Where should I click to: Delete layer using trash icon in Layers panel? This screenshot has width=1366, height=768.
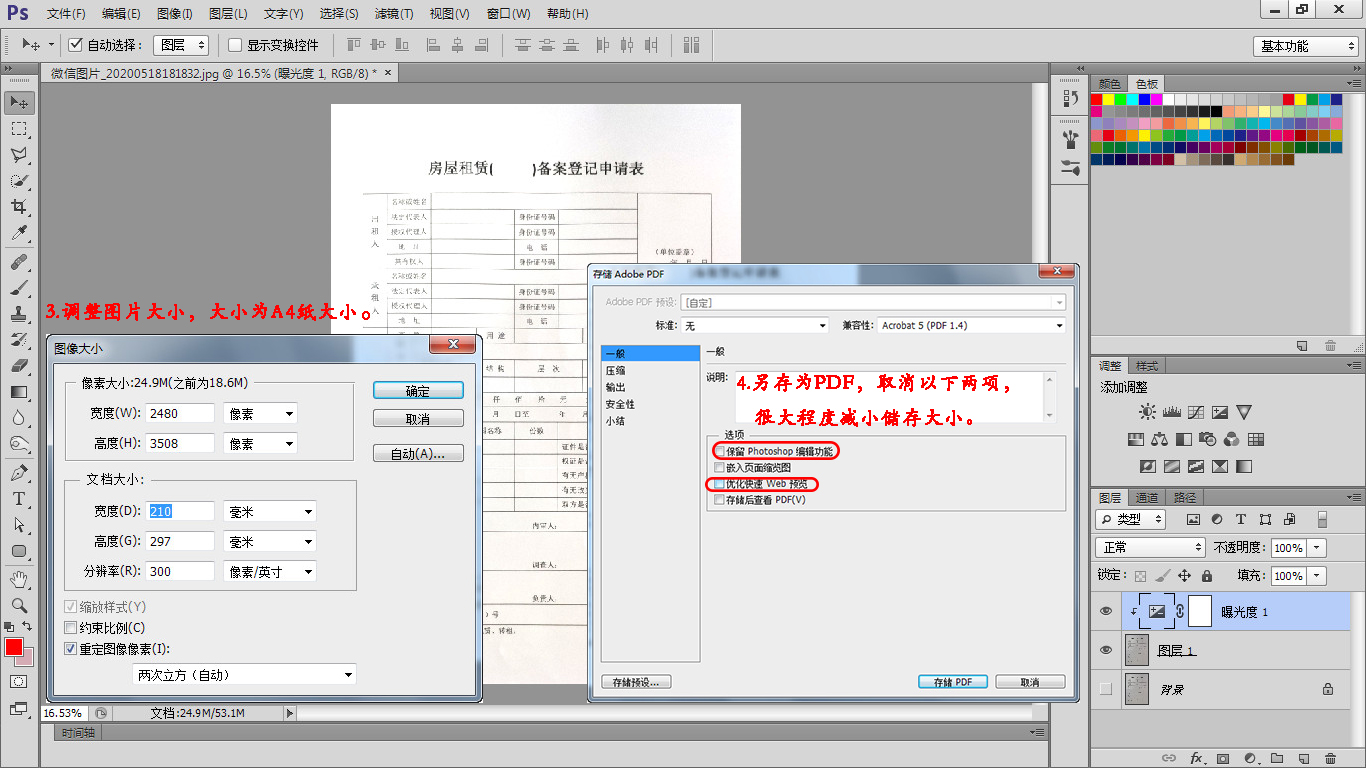(1330, 758)
